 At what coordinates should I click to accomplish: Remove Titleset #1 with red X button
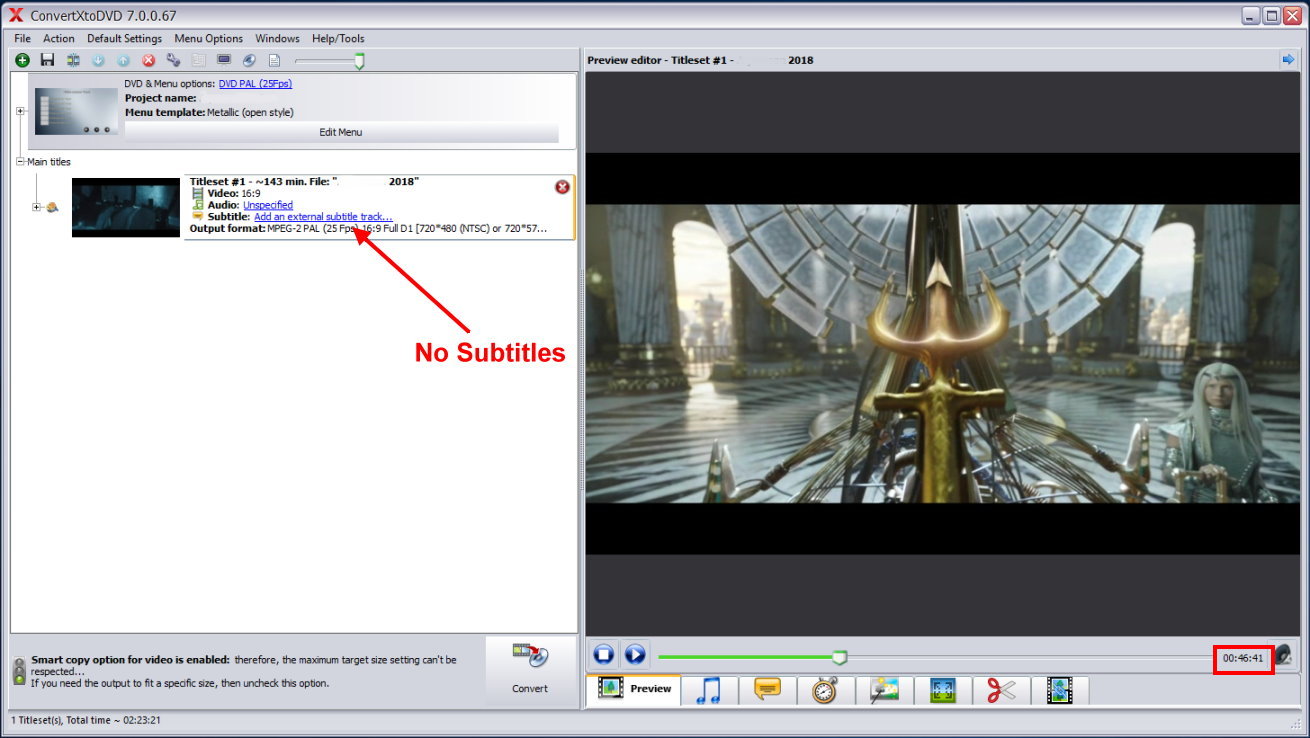562,187
